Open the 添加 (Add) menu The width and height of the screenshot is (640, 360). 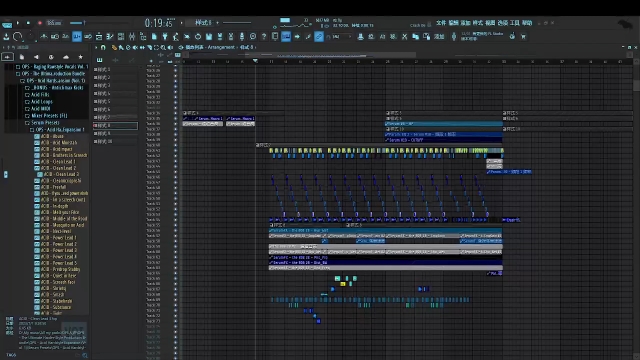[x=466, y=23]
